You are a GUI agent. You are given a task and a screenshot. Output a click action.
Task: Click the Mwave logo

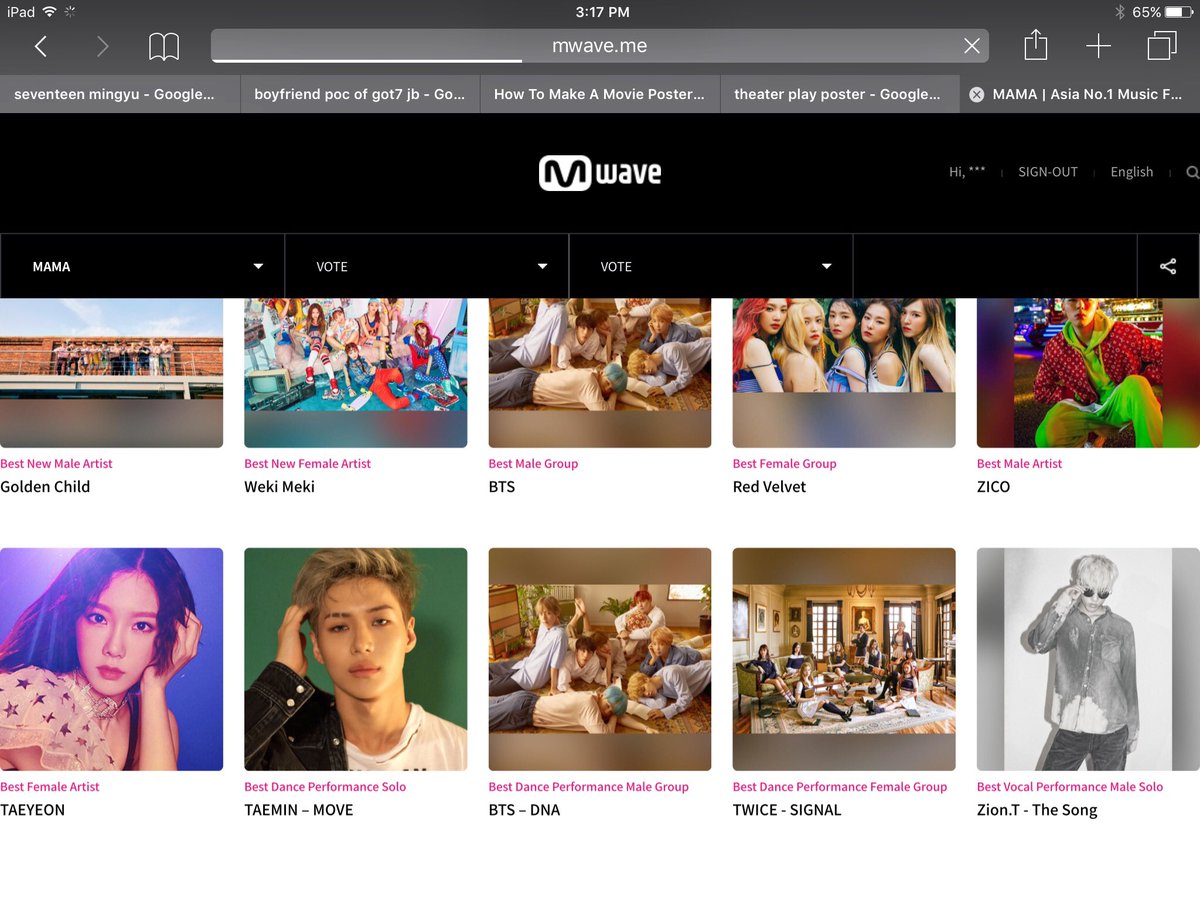point(600,173)
